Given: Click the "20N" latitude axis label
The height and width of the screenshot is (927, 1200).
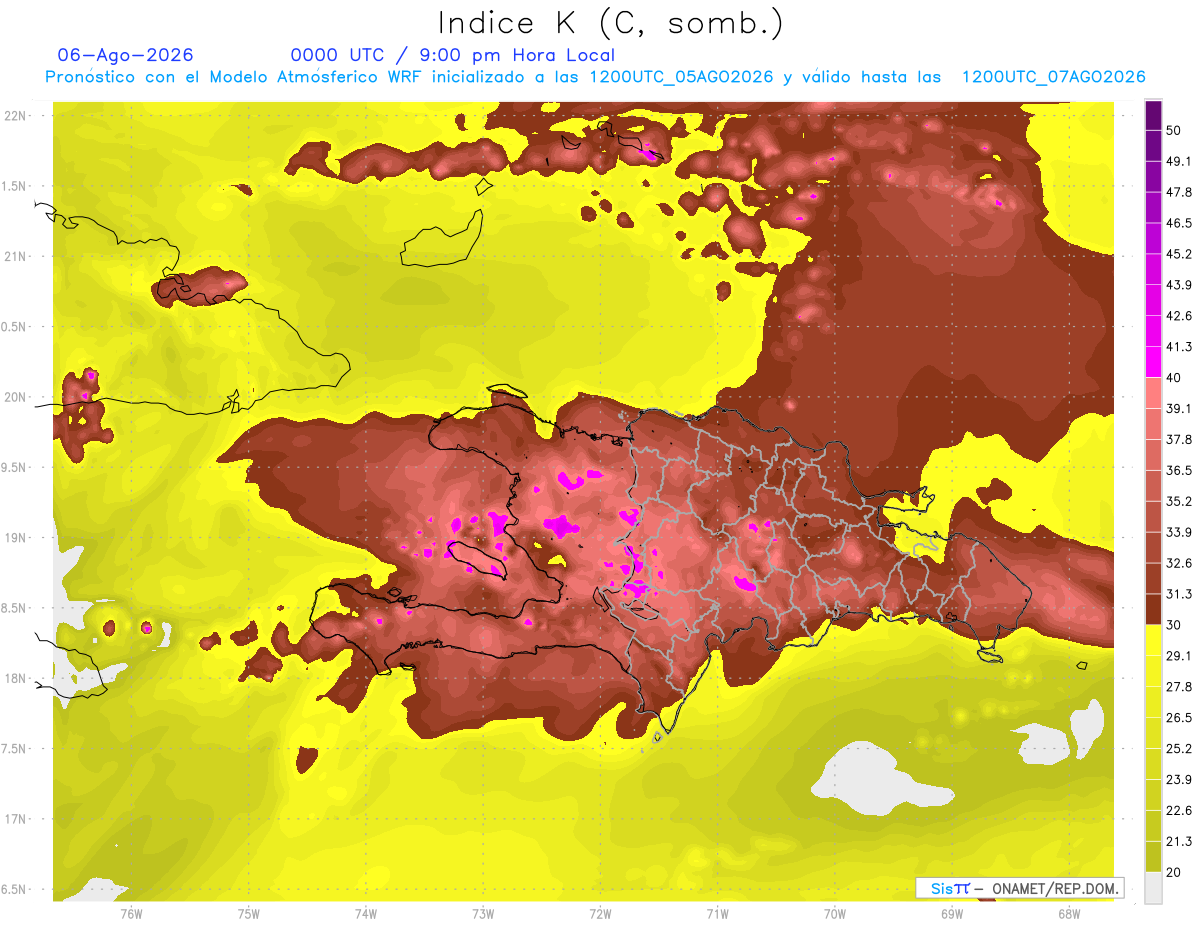Looking at the screenshot, I should [17, 397].
